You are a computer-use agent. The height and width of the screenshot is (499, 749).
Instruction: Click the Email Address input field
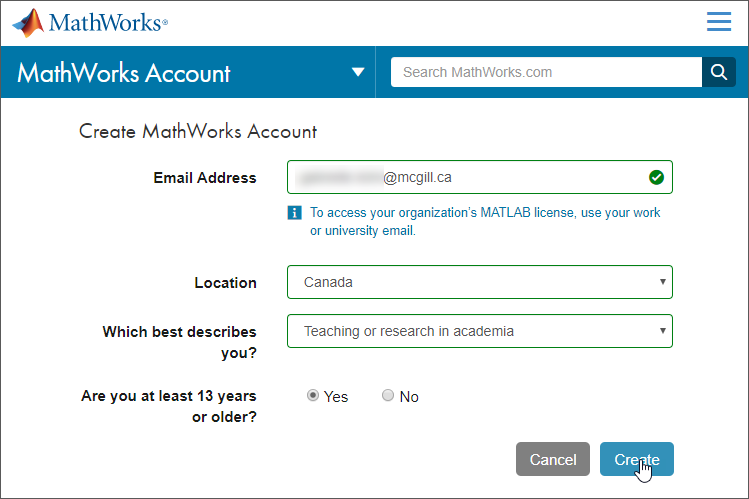480,177
